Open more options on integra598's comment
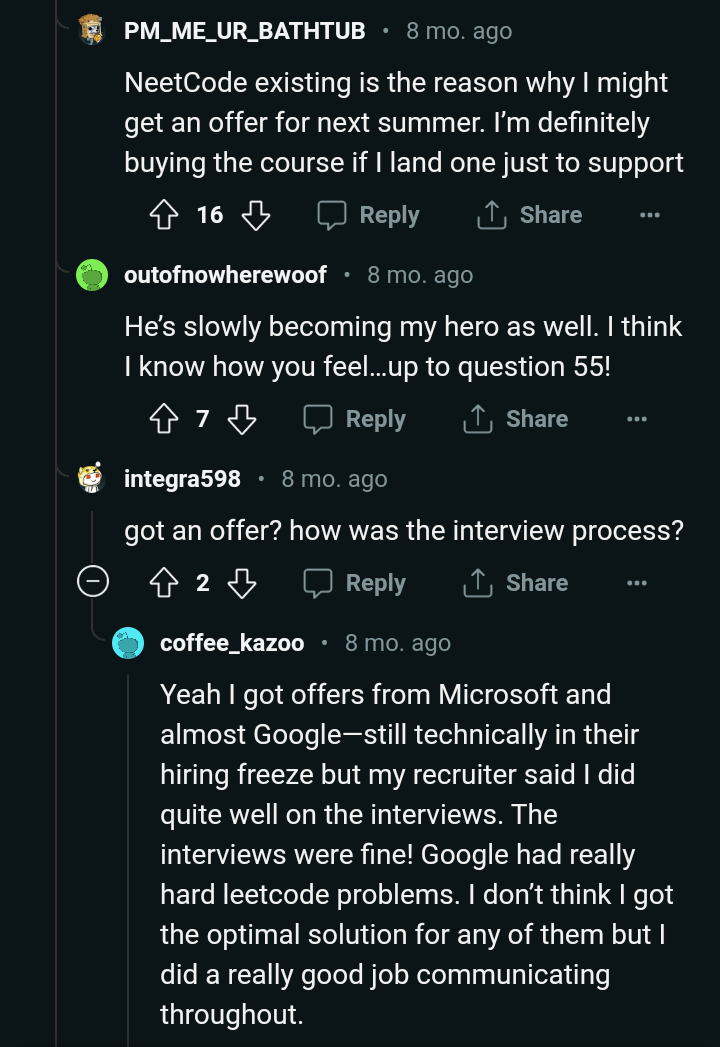The height and width of the screenshot is (1047, 720). [636, 583]
